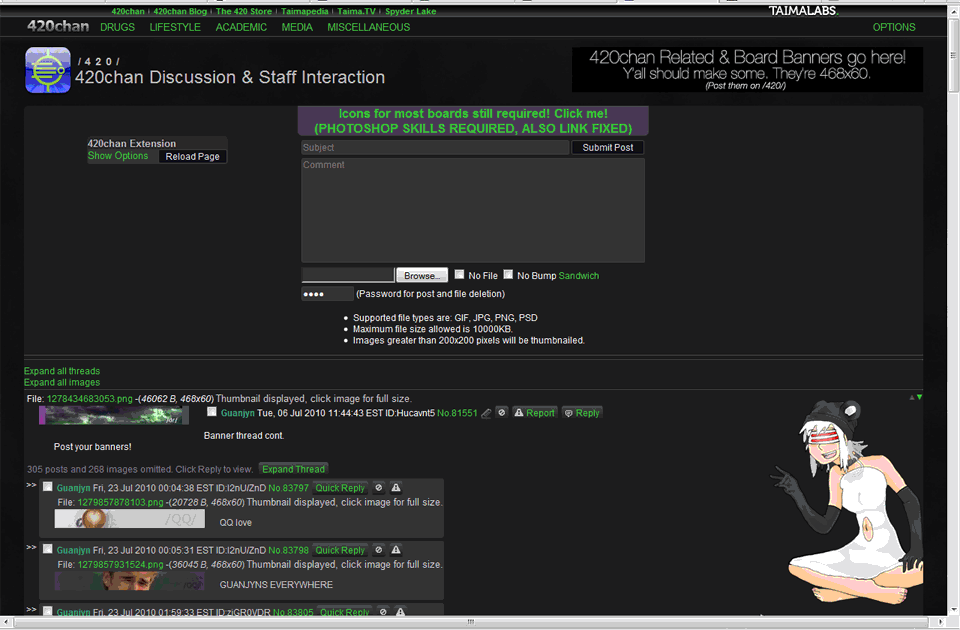This screenshot has width=960, height=630.
Task: Open the Taimapedia link
Action: coord(304,11)
